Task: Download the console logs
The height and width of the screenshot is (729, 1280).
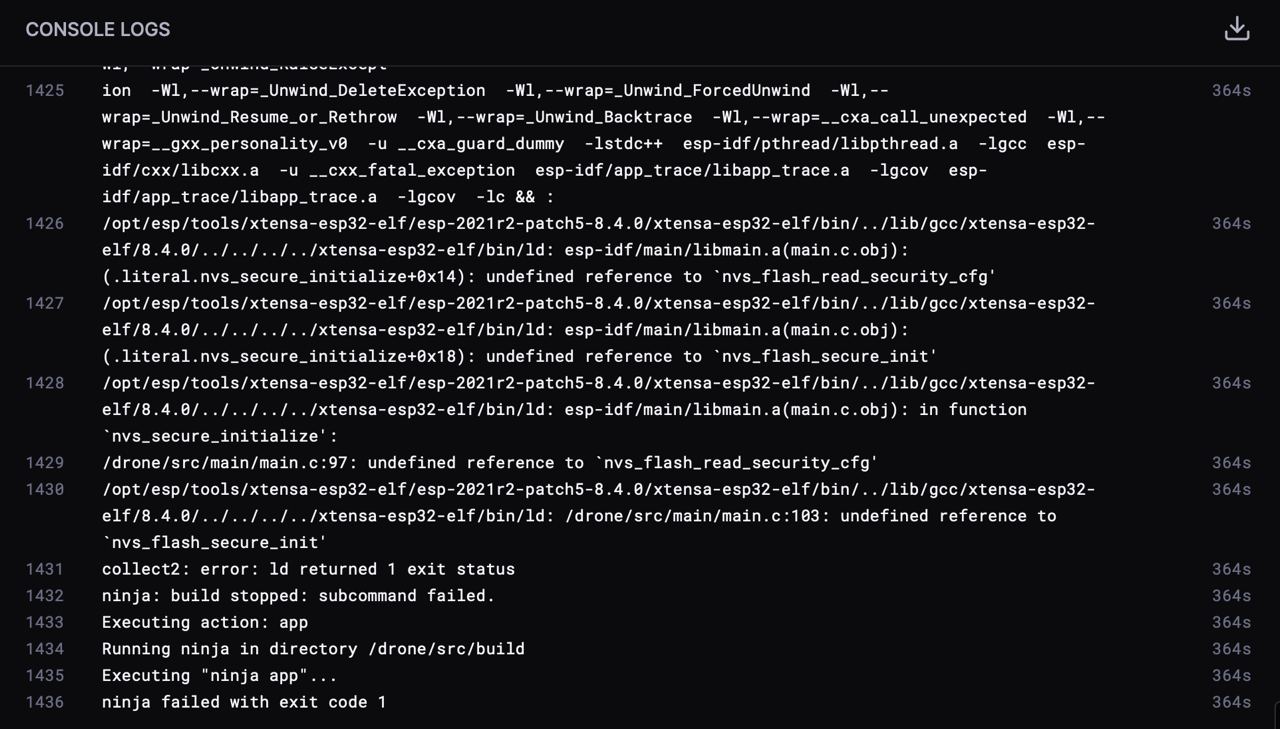Action: (1237, 29)
